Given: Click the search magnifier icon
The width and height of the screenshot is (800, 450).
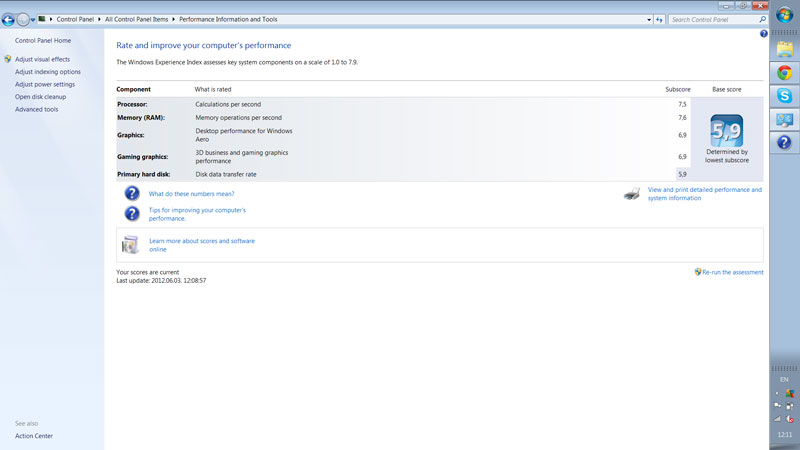Looking at the screenshot, I should tap(762, 19).
